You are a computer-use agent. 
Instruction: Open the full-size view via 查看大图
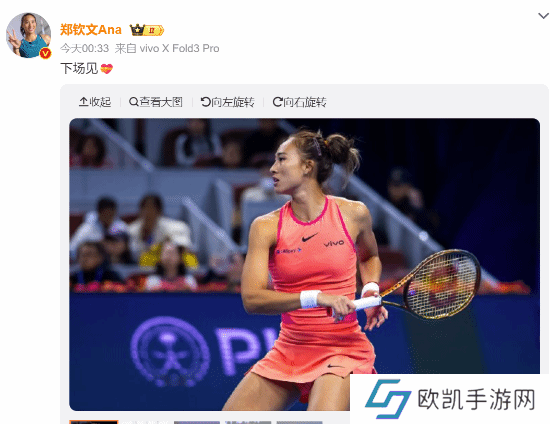coord(156,102)
